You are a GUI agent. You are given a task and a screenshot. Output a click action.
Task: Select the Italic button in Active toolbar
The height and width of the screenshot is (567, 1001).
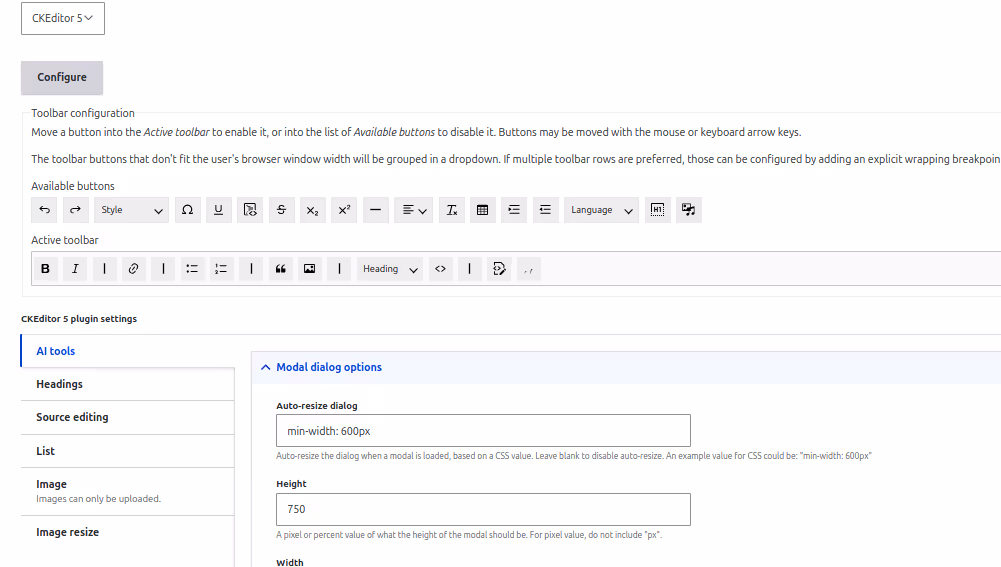(75, 269)
